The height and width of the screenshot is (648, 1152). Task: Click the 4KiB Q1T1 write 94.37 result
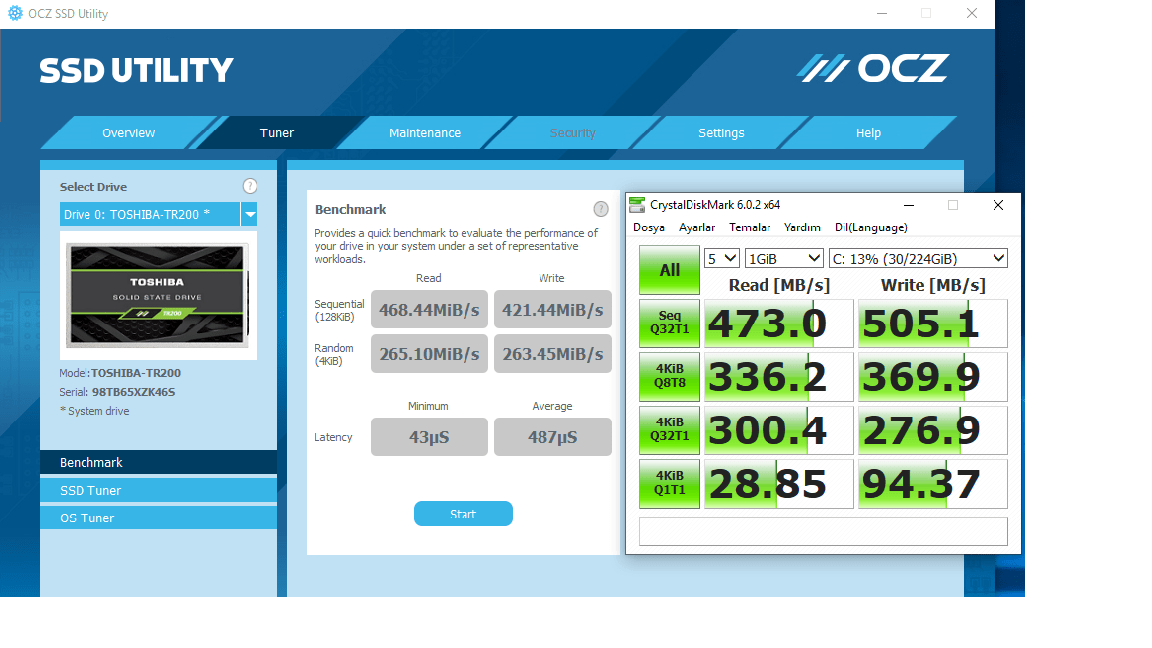coord(932,484)
